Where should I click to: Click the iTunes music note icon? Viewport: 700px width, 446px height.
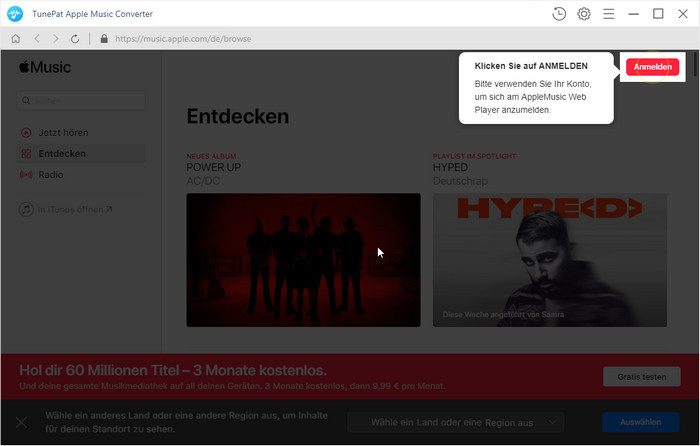coord(26,209)
